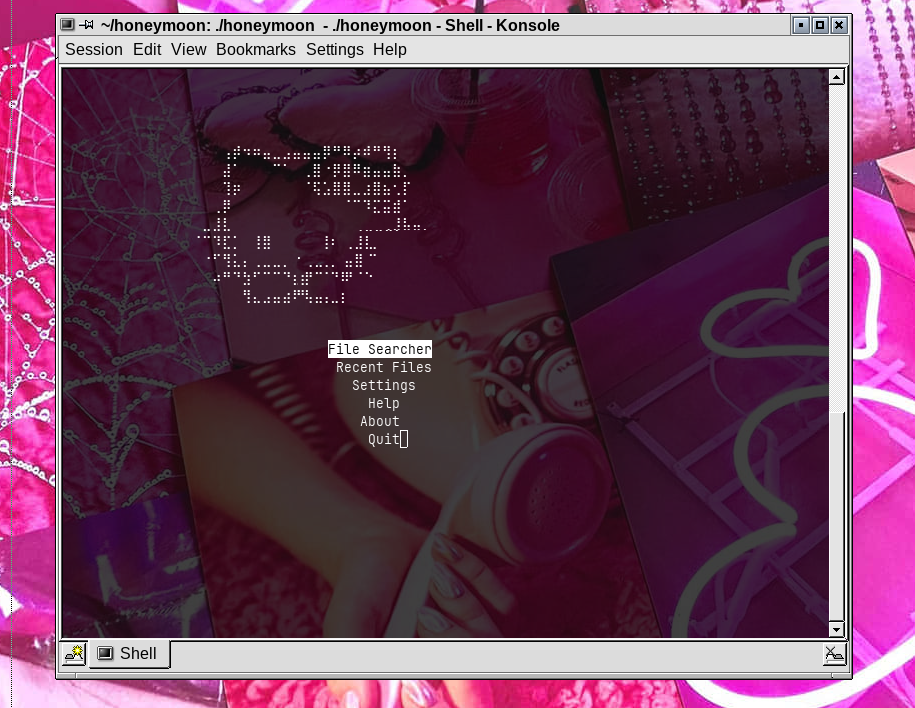
Task: Select File Searcher in terminal menu
Action: (x=380, y=349)
